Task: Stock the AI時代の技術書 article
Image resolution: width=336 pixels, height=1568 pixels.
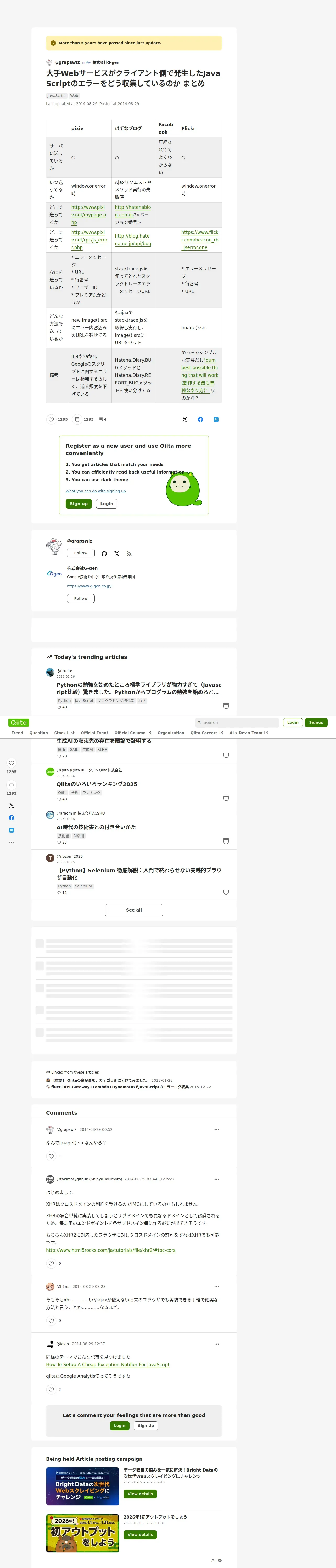Action: pyautogui.click(x=226, y=841)
